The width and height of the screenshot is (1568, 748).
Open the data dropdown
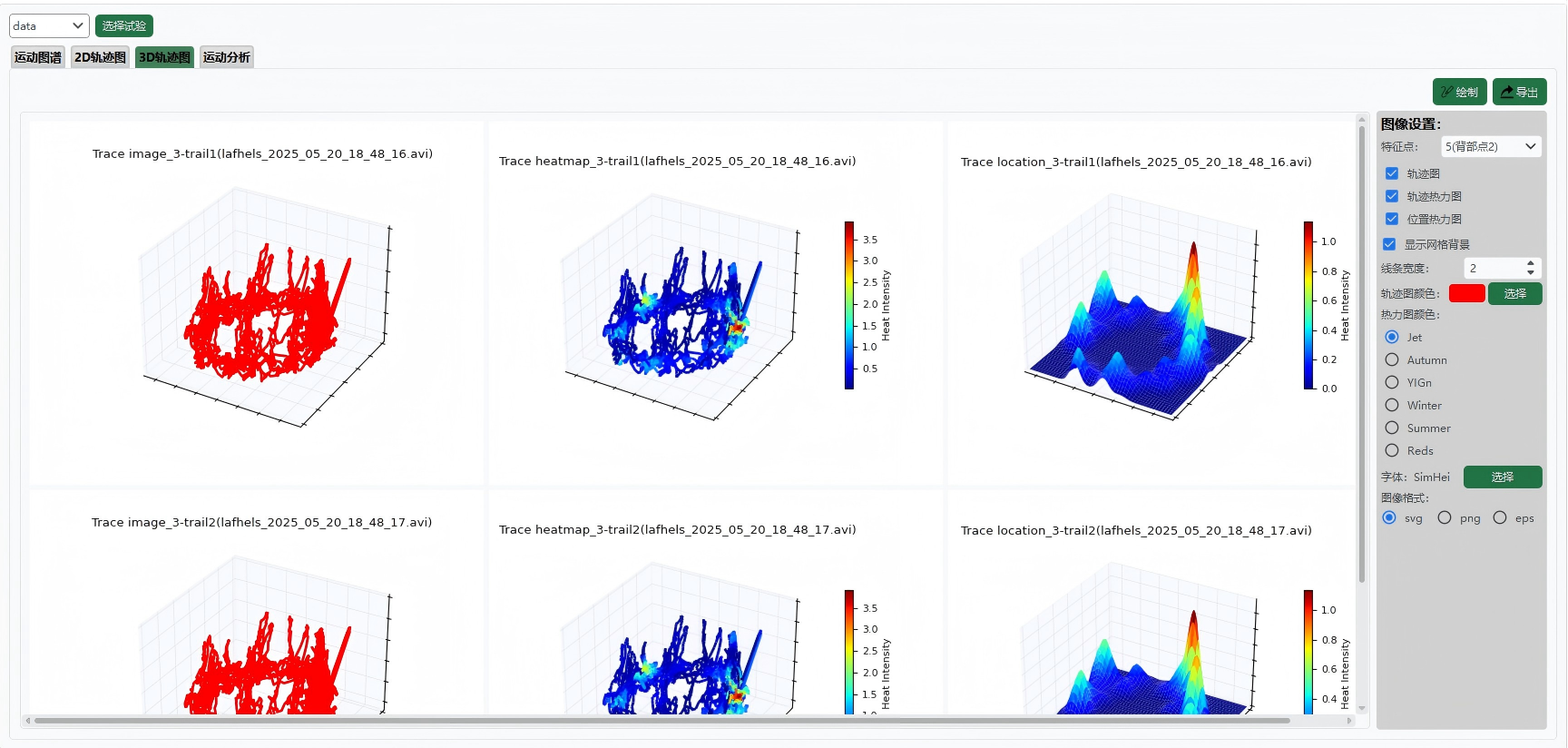[49, 25]
